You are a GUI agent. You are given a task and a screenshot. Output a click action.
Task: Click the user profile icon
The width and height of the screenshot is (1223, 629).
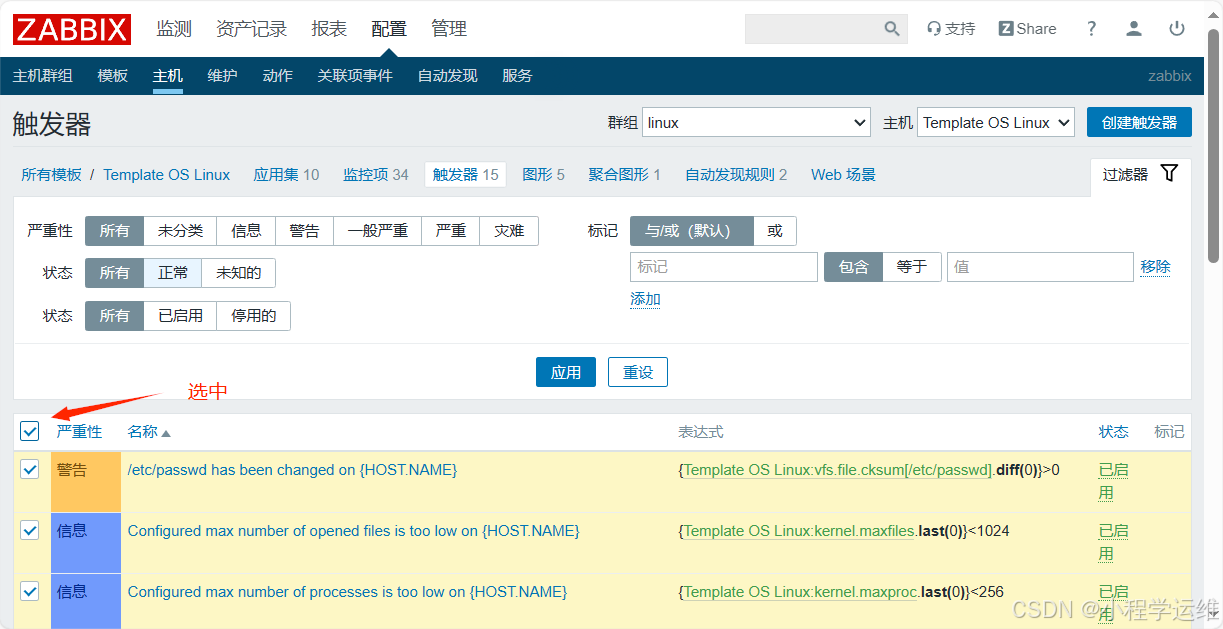1133,29
